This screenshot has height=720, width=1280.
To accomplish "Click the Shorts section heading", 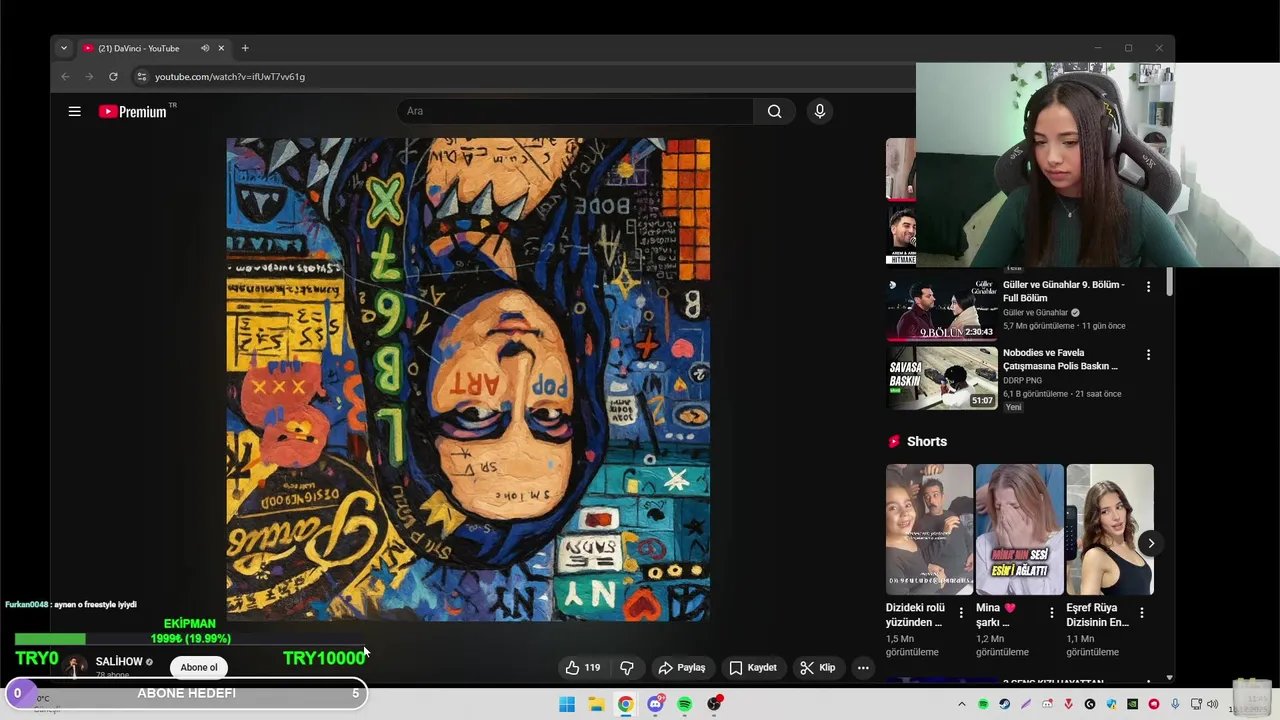I will pyautogui.click(x=927, y=441).
